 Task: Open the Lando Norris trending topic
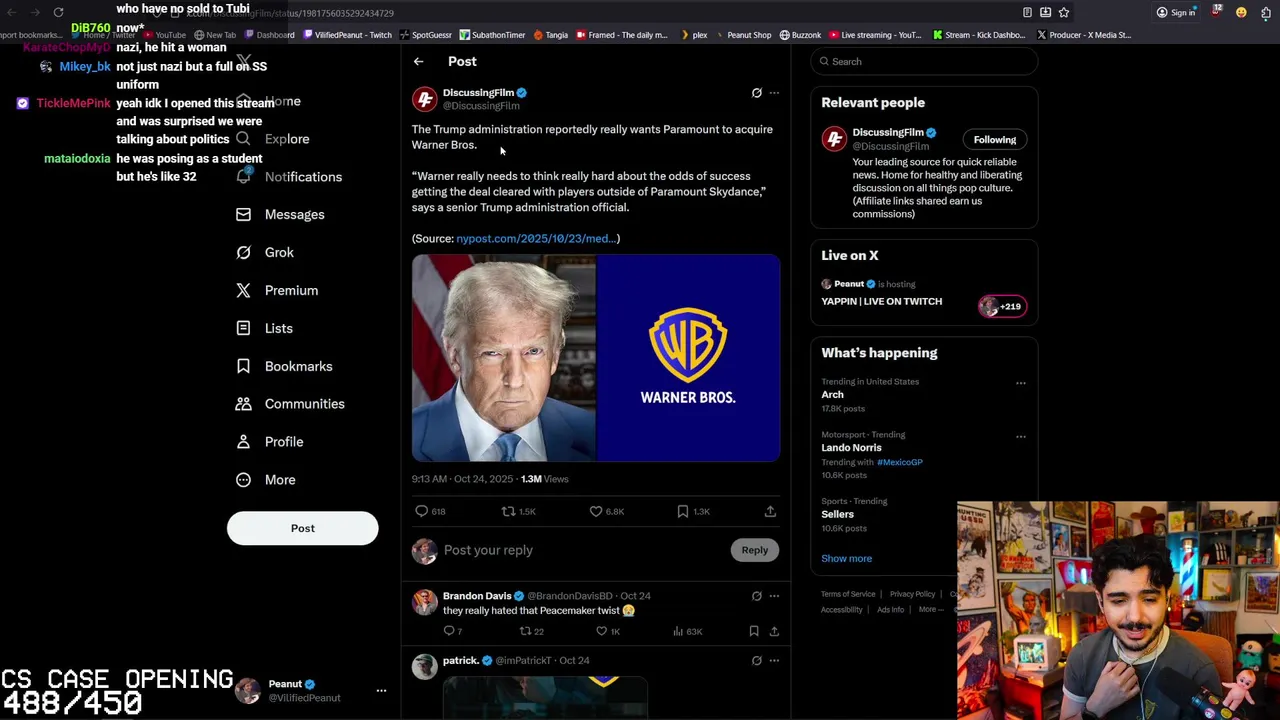(x=851, y=448)
